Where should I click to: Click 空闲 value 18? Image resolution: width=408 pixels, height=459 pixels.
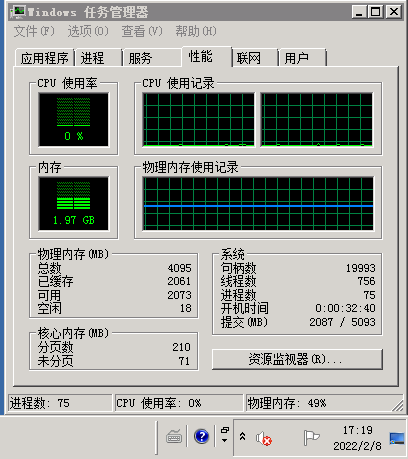coord(186,308)
